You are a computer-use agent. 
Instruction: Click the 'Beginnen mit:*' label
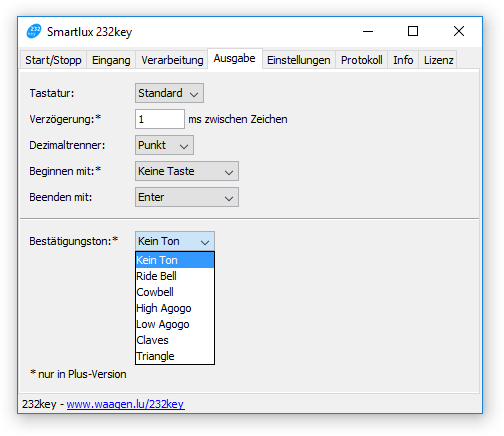[x=65, y=171]
